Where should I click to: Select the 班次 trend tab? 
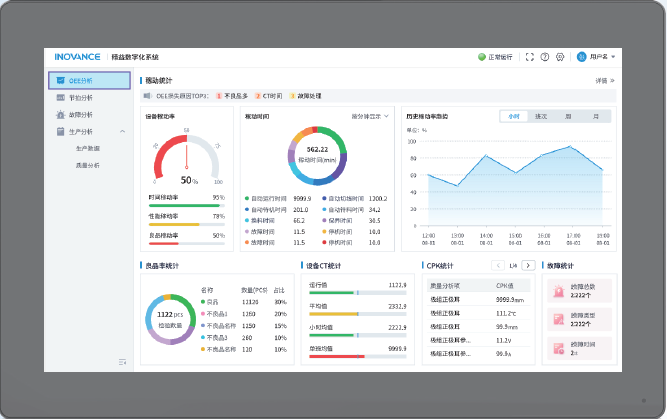541,116
